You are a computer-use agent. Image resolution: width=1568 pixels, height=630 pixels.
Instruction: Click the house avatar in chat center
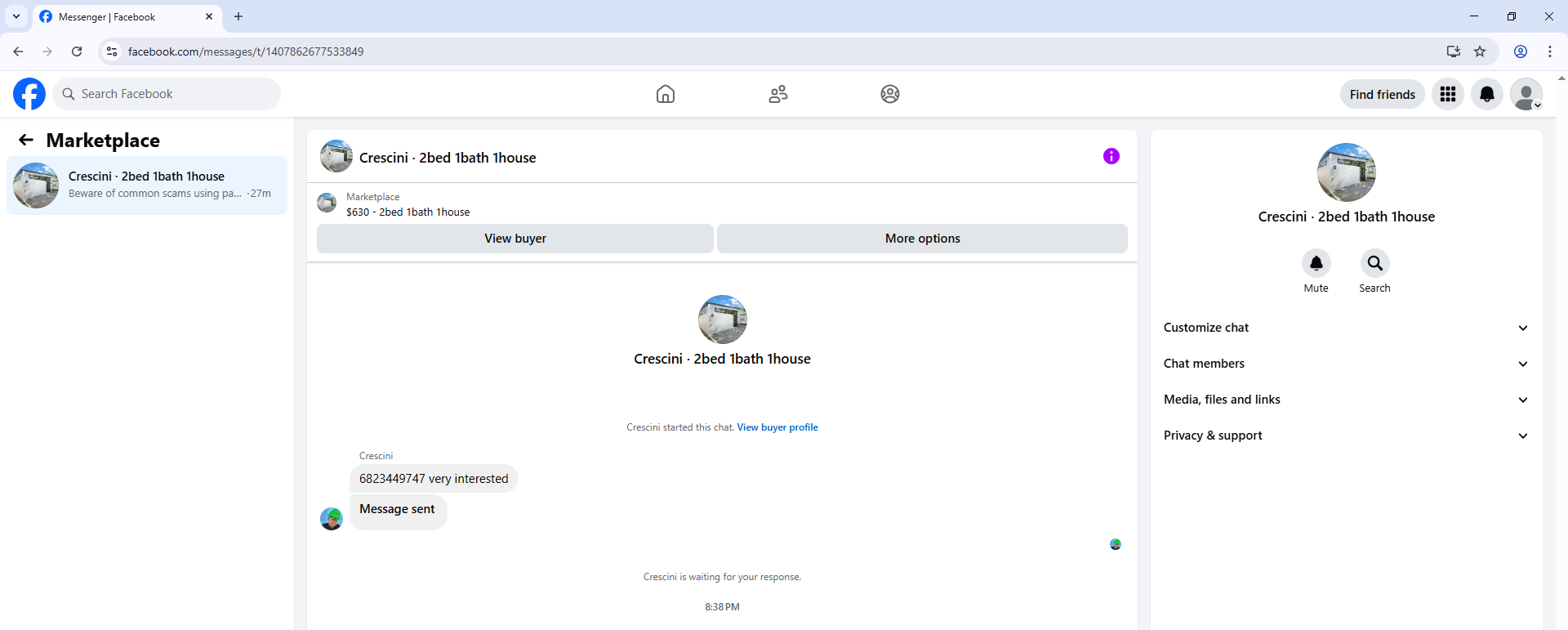coord(723,319)
